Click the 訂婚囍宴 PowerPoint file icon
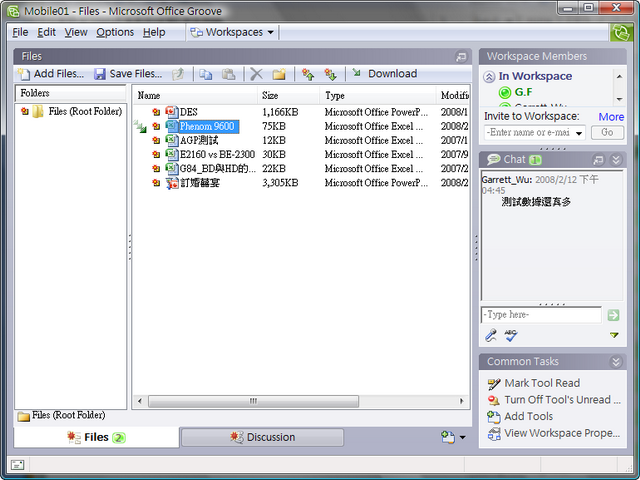Viewport: 640px width, 480px height. (172, 183)
